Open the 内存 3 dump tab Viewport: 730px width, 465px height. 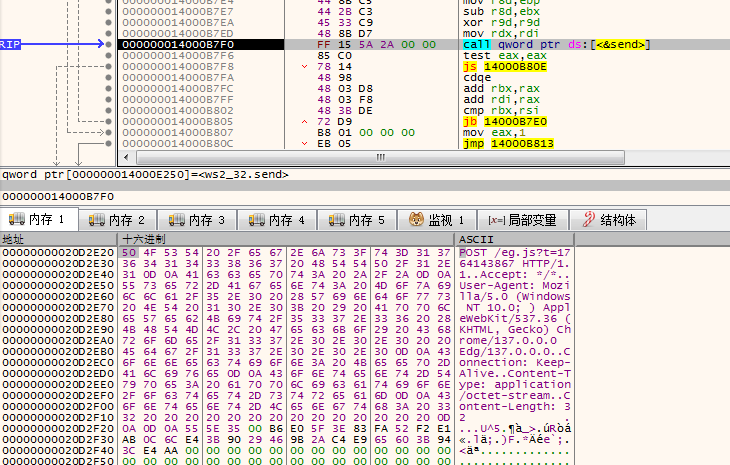[x=198, y=220]
